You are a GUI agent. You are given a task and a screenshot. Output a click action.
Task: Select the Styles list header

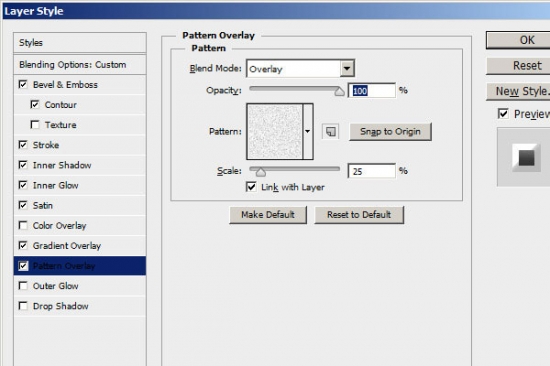(80, 43)
